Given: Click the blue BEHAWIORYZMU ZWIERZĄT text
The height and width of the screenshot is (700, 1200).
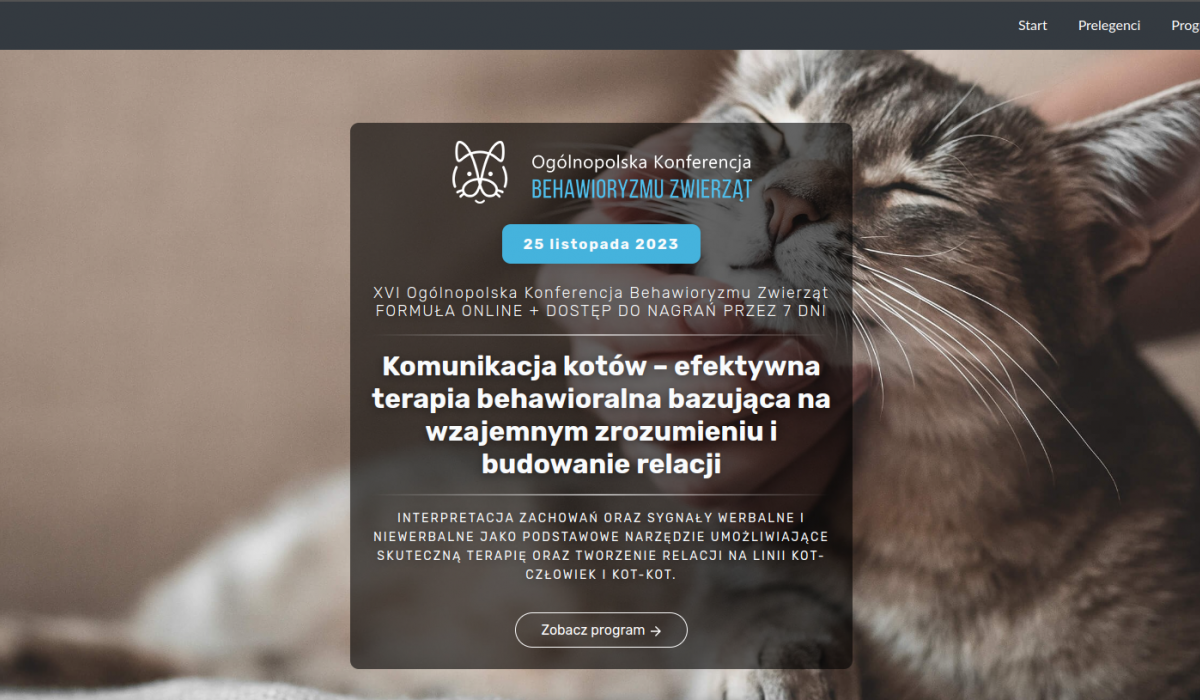Looking at the screenshot, I should point(641,188).
